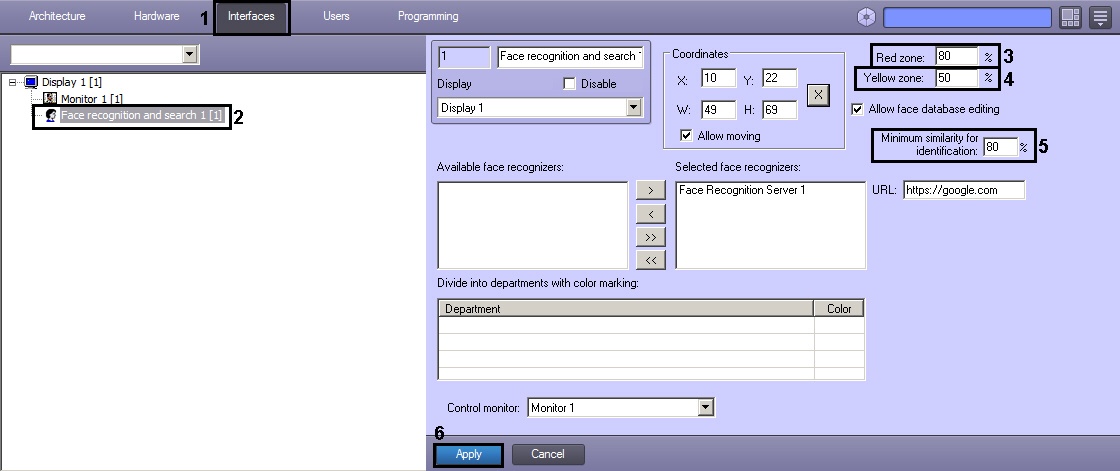Open the Programming tab

click(x=428, y=16)
